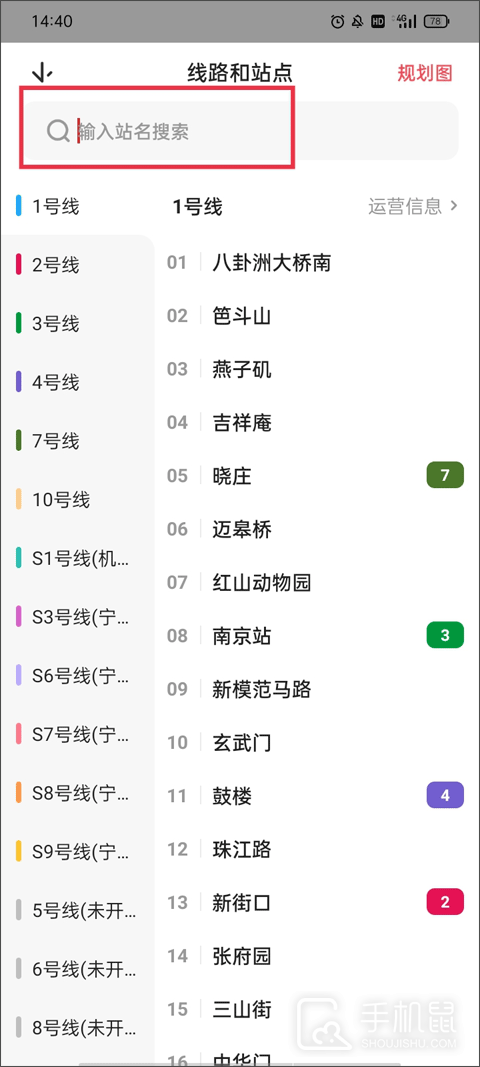Tap the alarm clock status bar icon

coord(337,22)
